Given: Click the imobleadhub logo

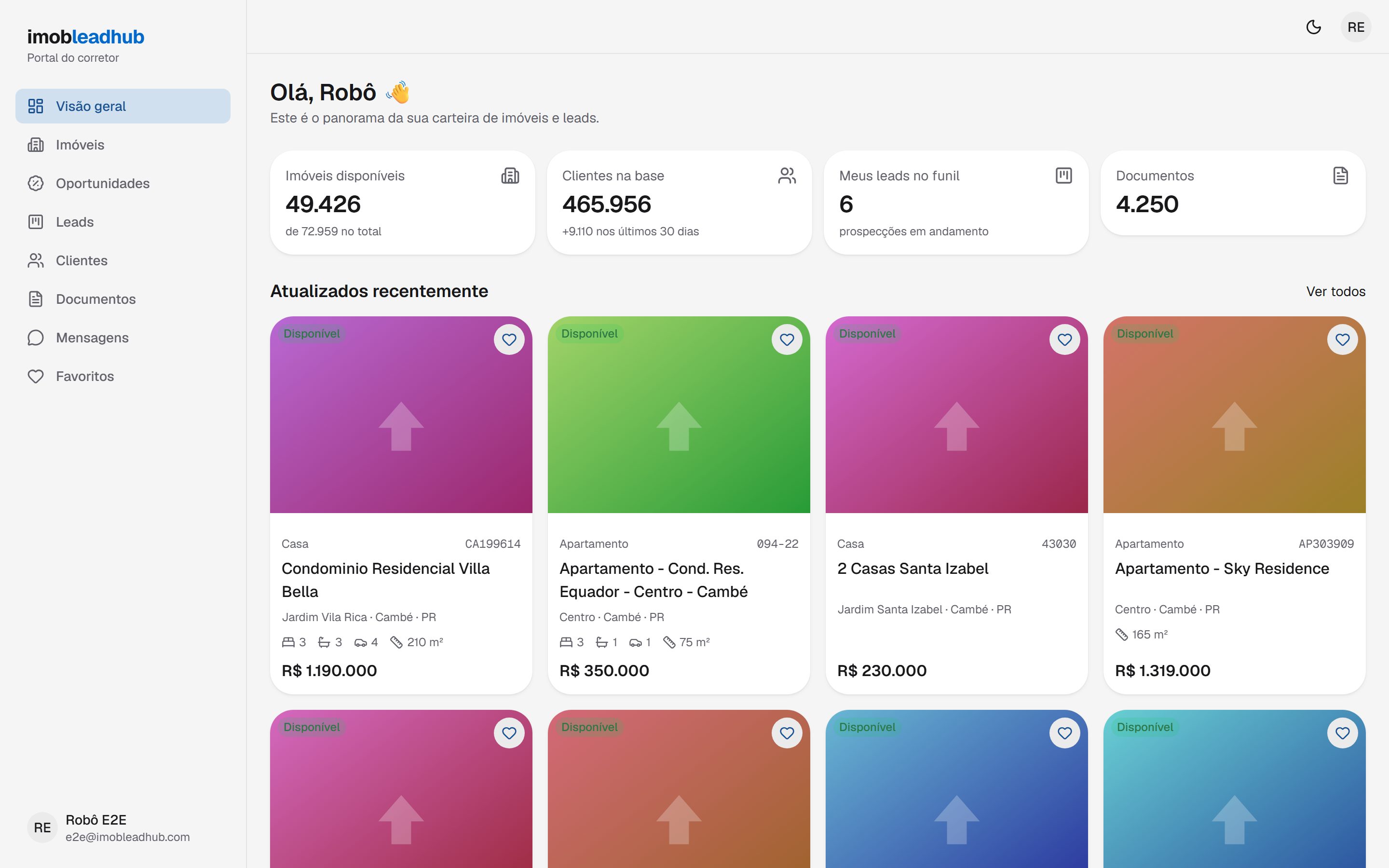Looking at the screenshot, I should point(85,37).
